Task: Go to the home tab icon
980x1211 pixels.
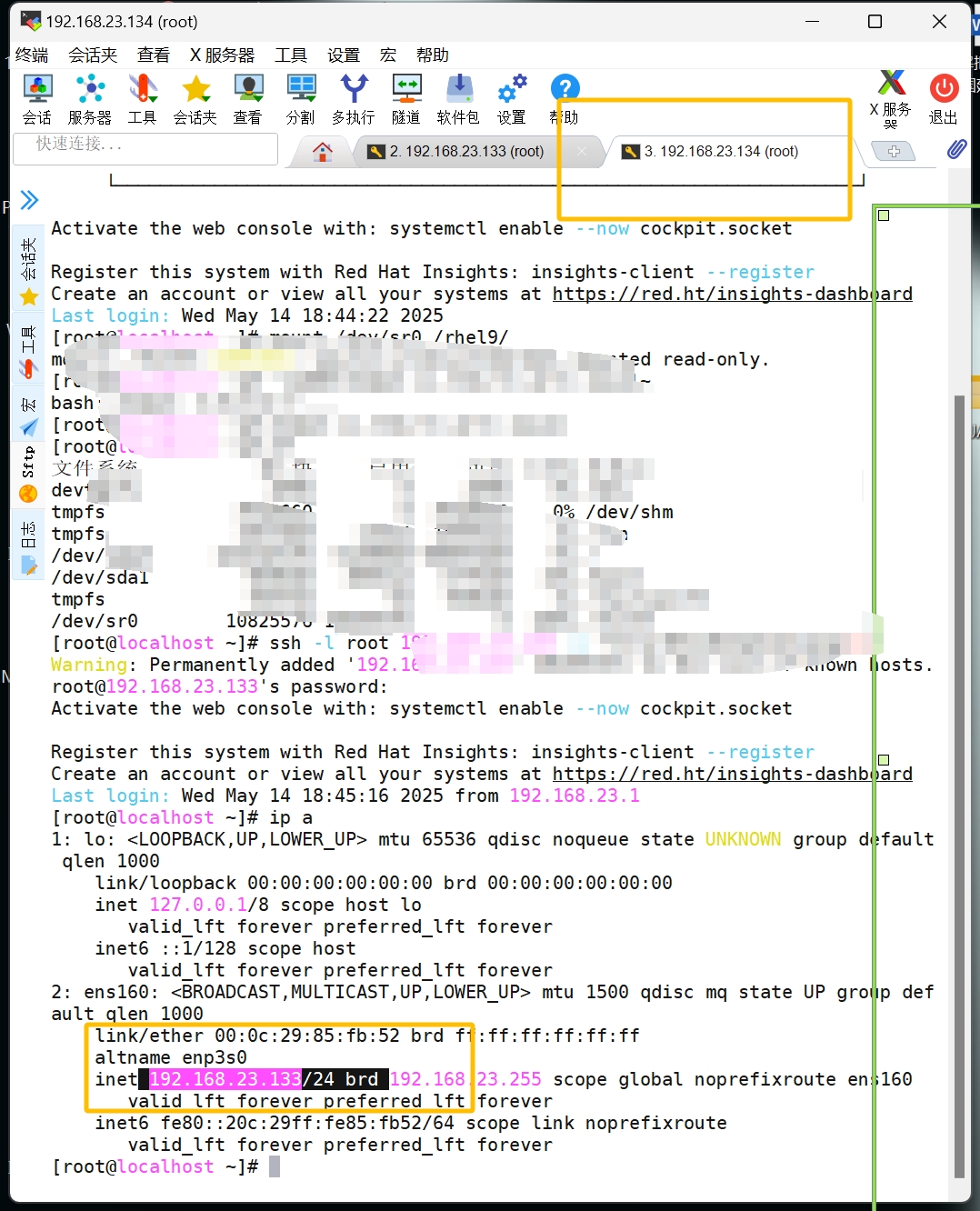Action: click(322, 151)
